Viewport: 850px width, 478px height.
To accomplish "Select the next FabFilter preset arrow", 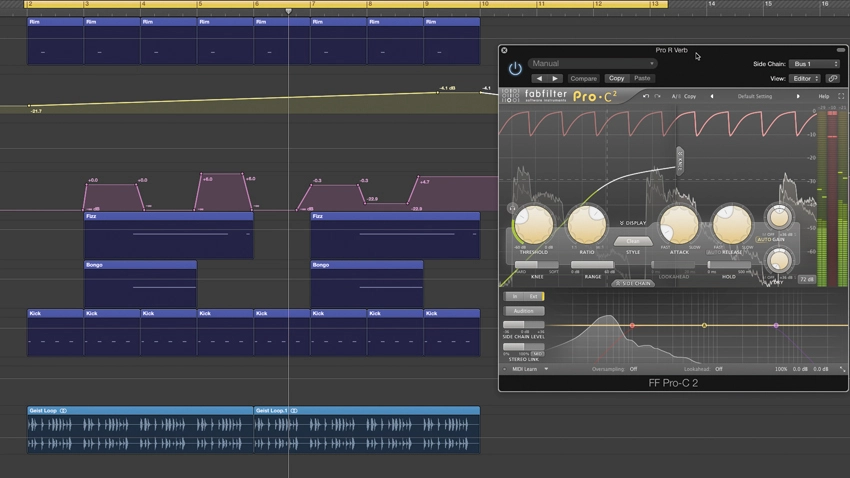I will [798, 96].
